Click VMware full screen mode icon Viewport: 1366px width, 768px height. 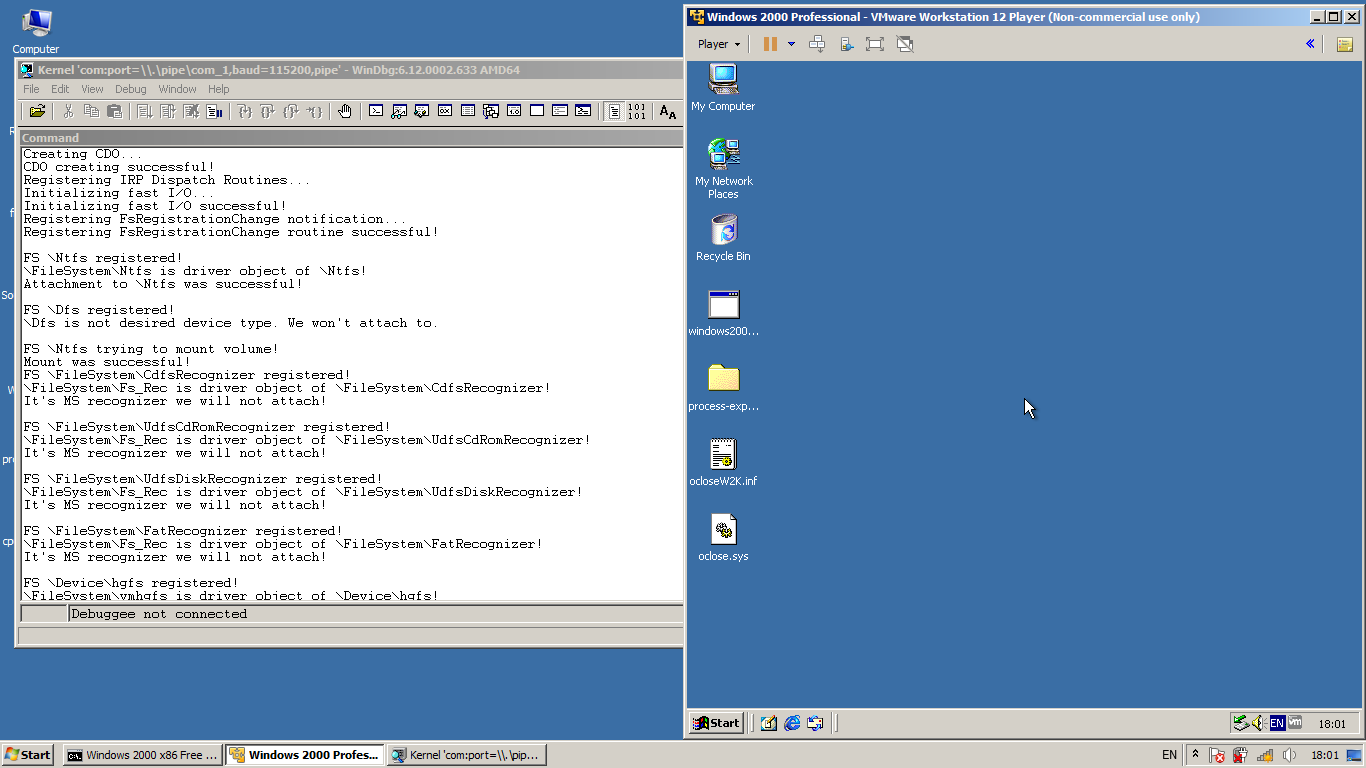pyautogui.click(x=875, y=44)
